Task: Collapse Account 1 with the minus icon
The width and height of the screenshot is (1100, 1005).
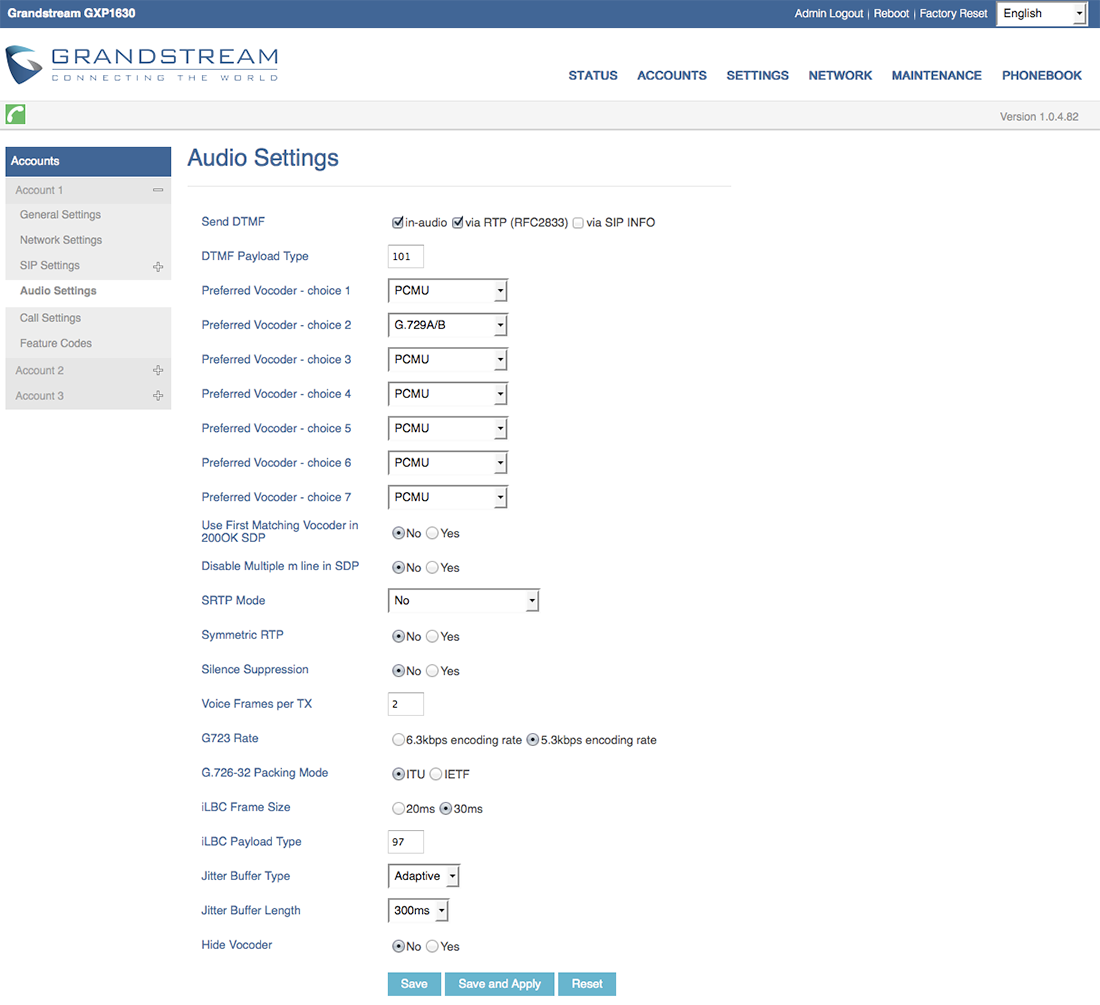Action: [158, 190]
